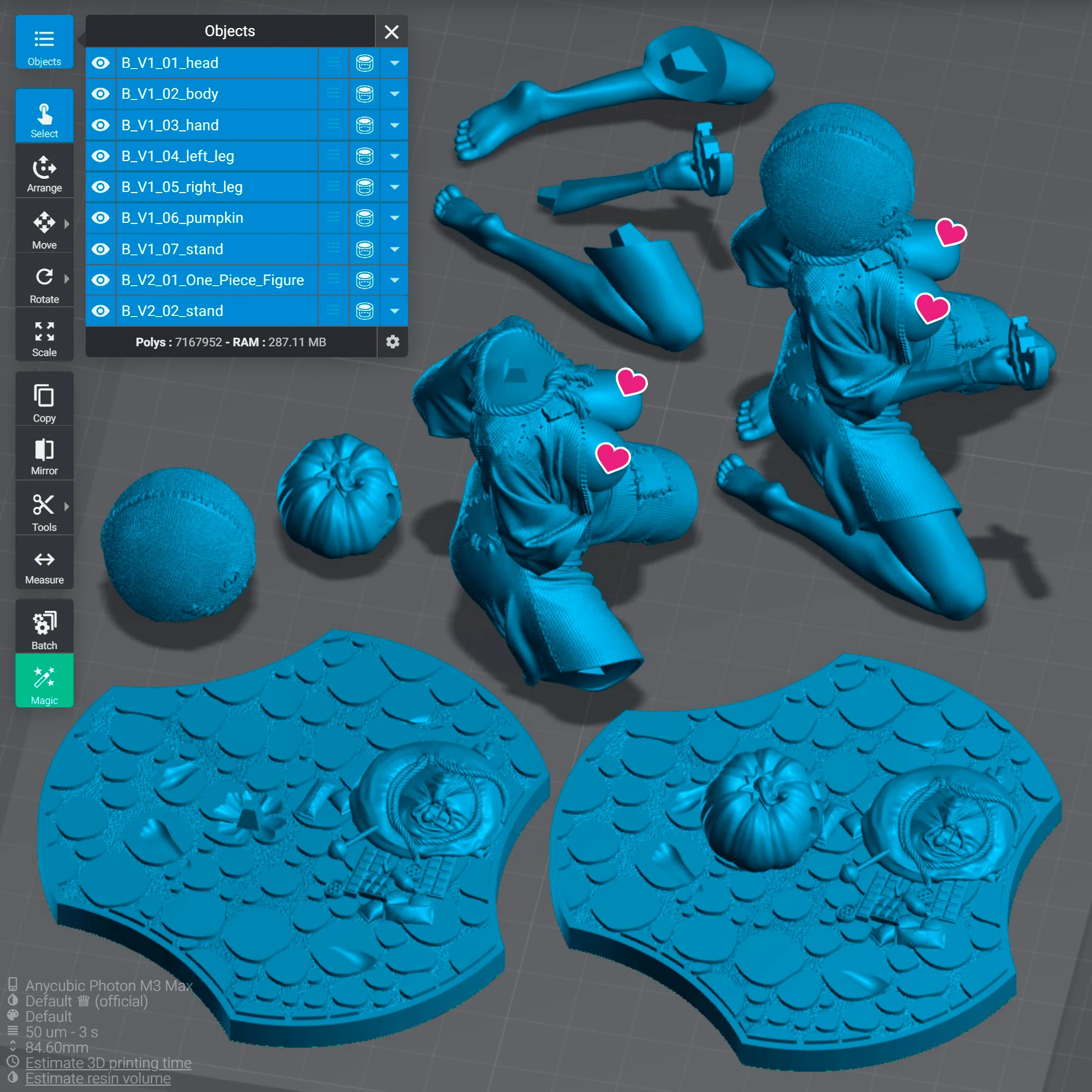Viewport: 1092px width, 1092px height.
Task: Click Estimate resin volume link
Action: (98, 1078)
